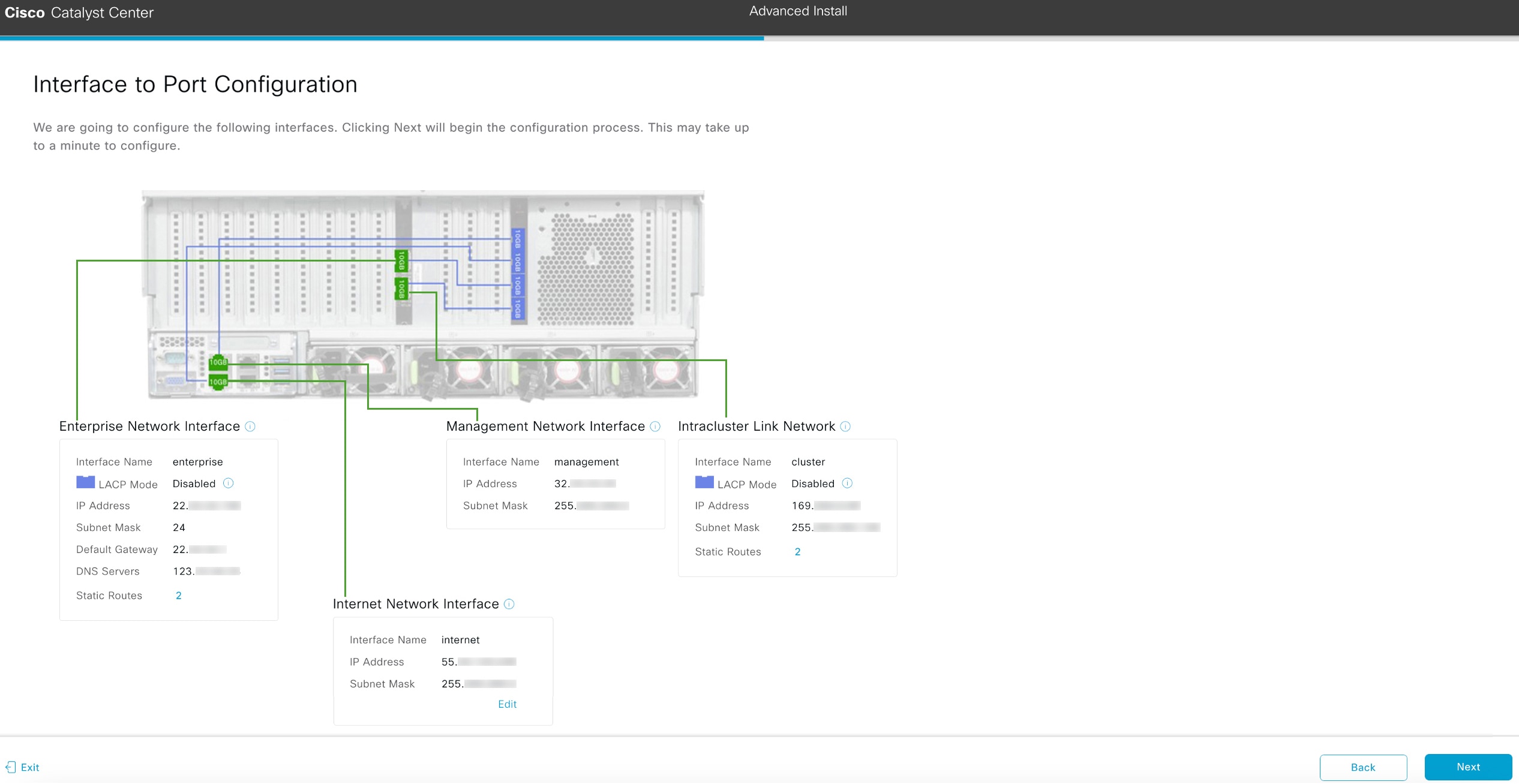This screenshot has width=1519, height=784.
Task: Select a green 10GB port on the server diagram
Action: [217, 362]
